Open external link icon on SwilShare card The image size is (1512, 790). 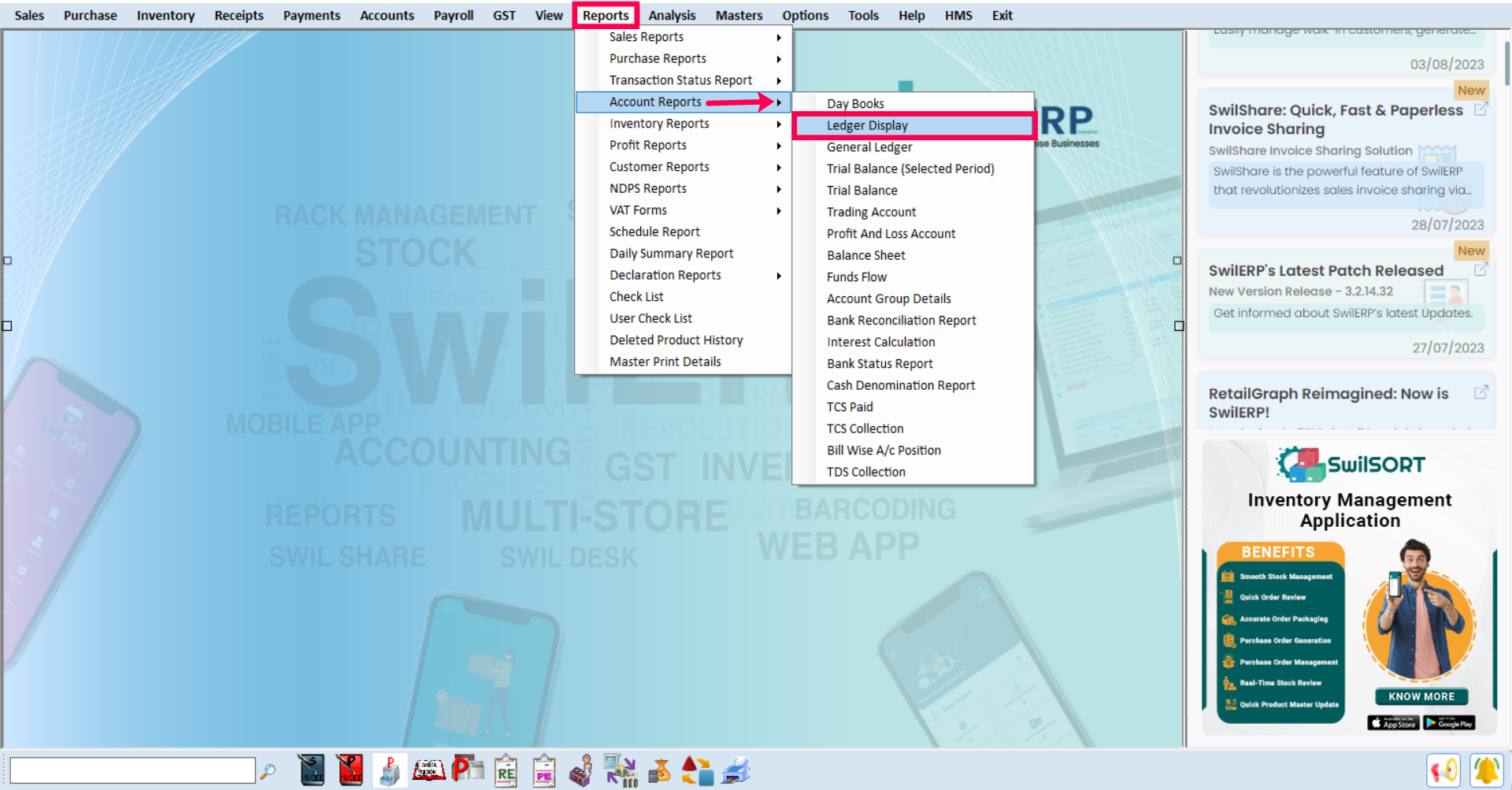(1480, 109)
